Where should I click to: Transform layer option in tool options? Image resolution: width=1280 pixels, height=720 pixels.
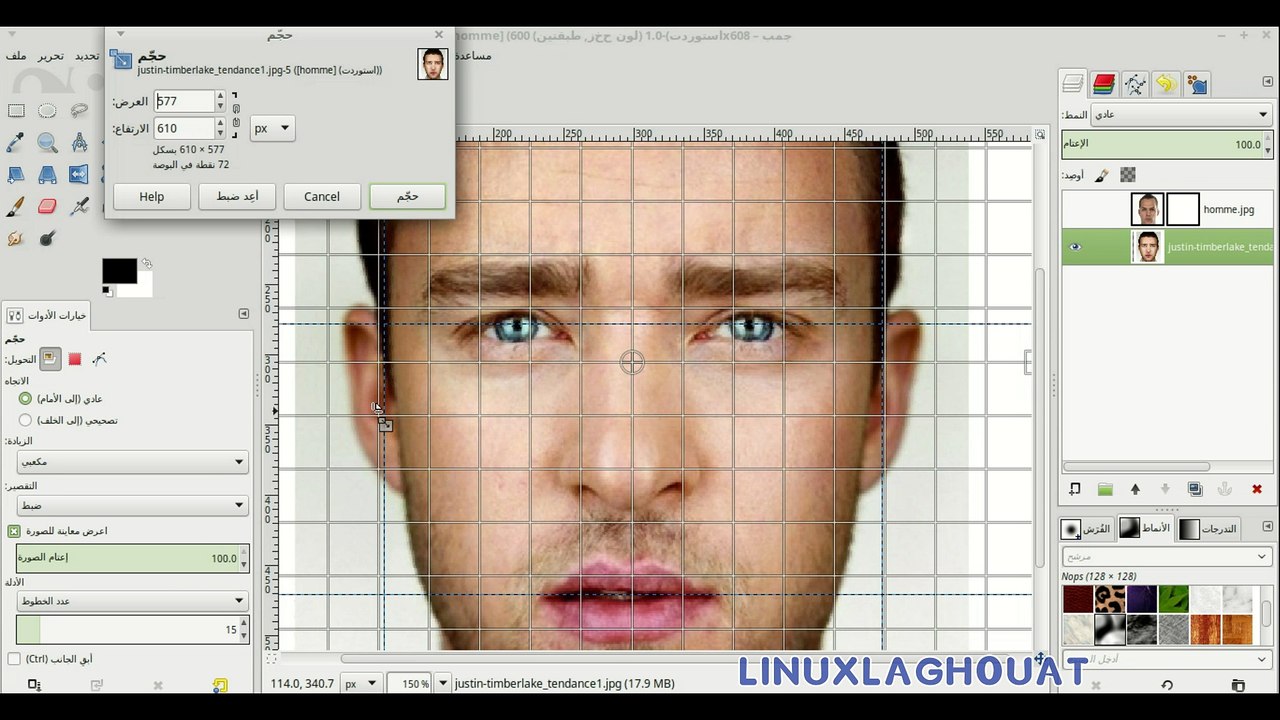50,359
